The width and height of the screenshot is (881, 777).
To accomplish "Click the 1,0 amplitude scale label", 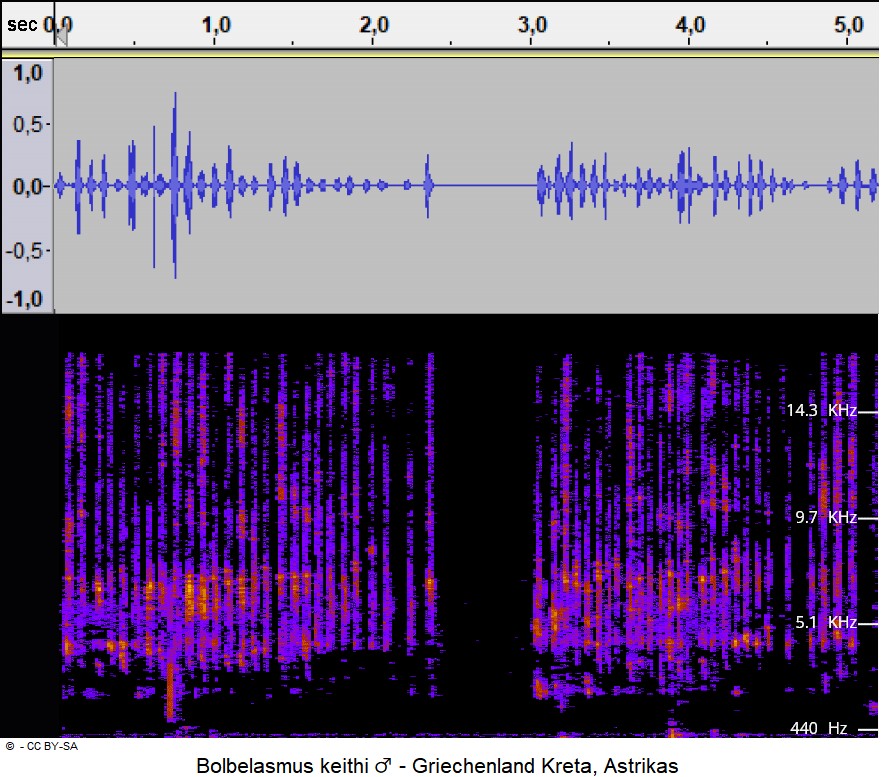I will click(28, 73).
